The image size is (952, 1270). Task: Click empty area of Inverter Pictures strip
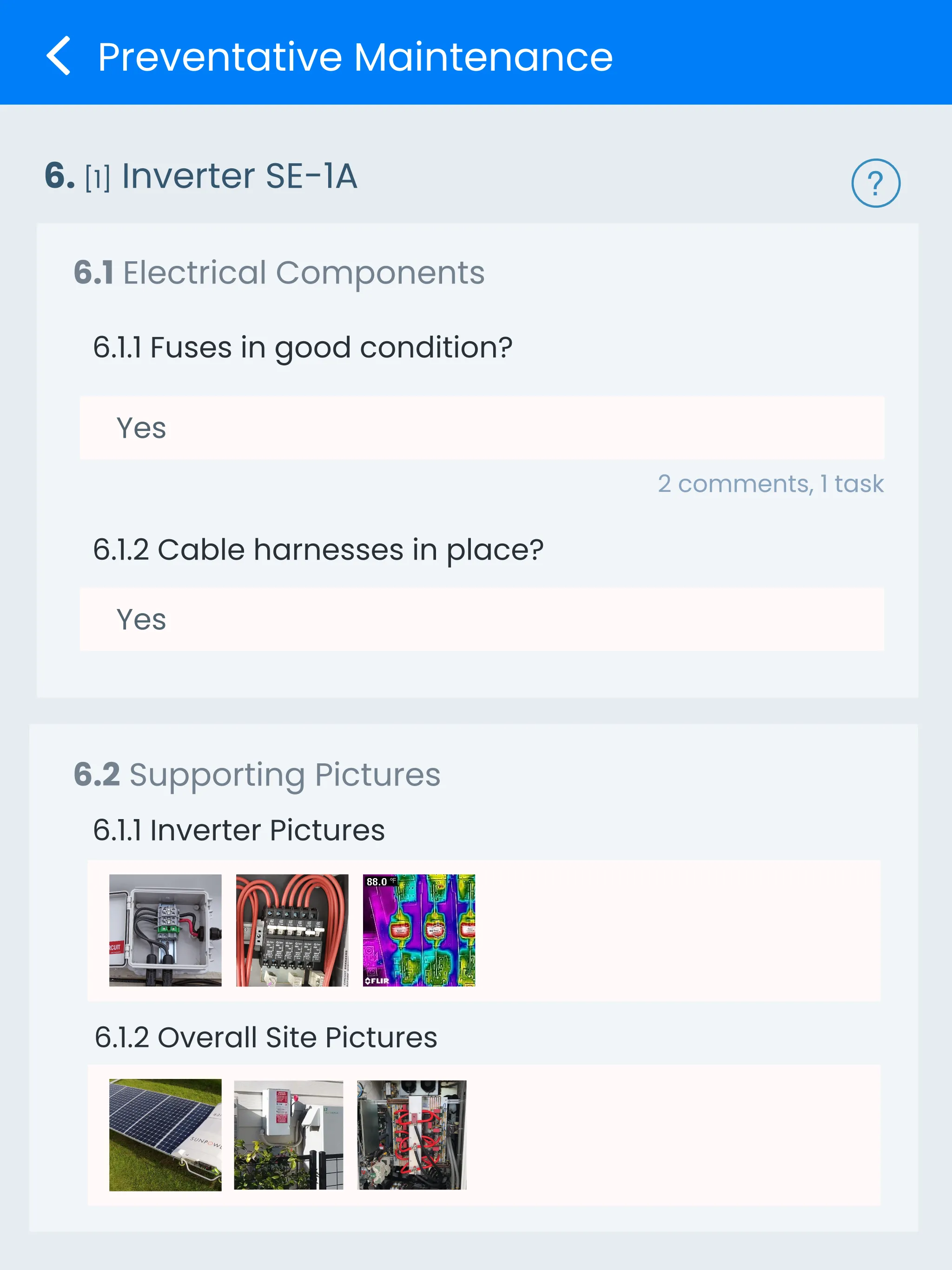click(678, 930)
